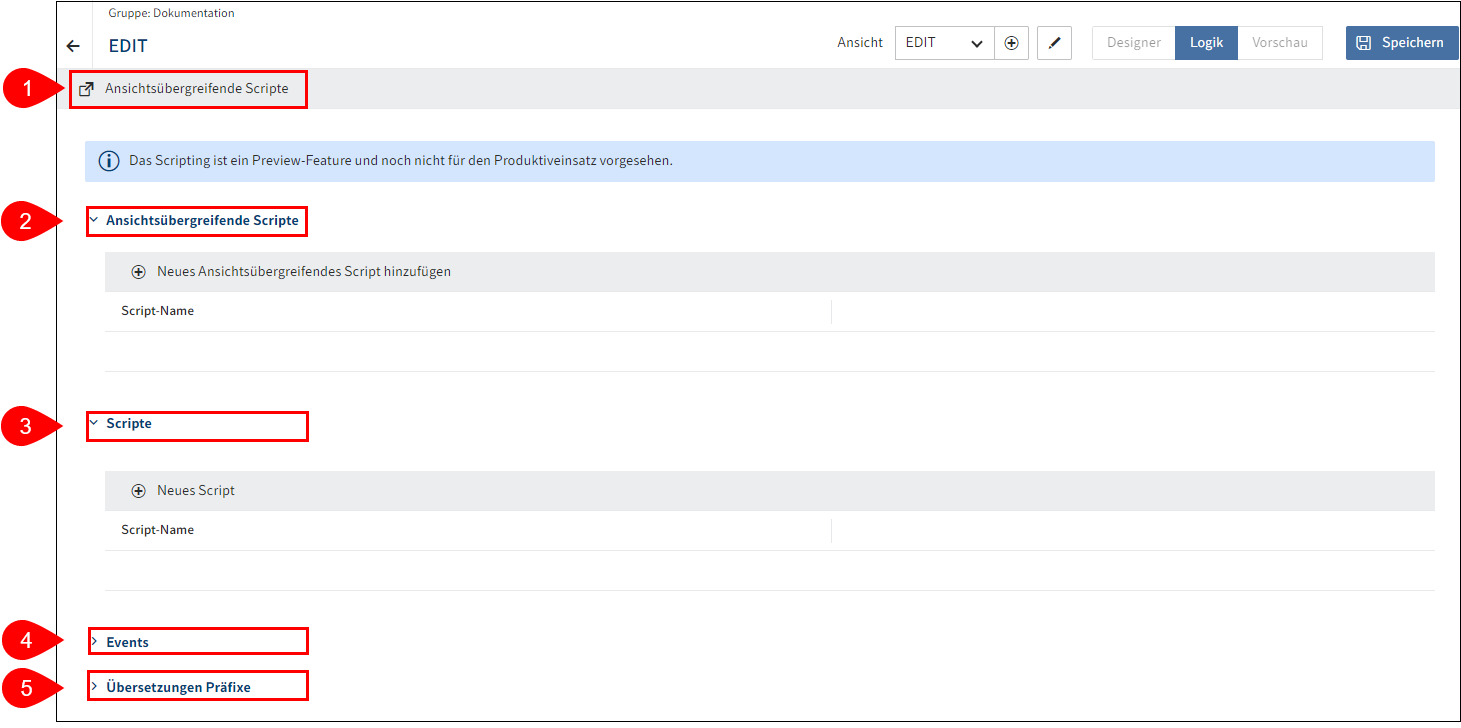This screenshot has width=1461, height=728.
Task: Expand the Events section
Action: point(93,642)
